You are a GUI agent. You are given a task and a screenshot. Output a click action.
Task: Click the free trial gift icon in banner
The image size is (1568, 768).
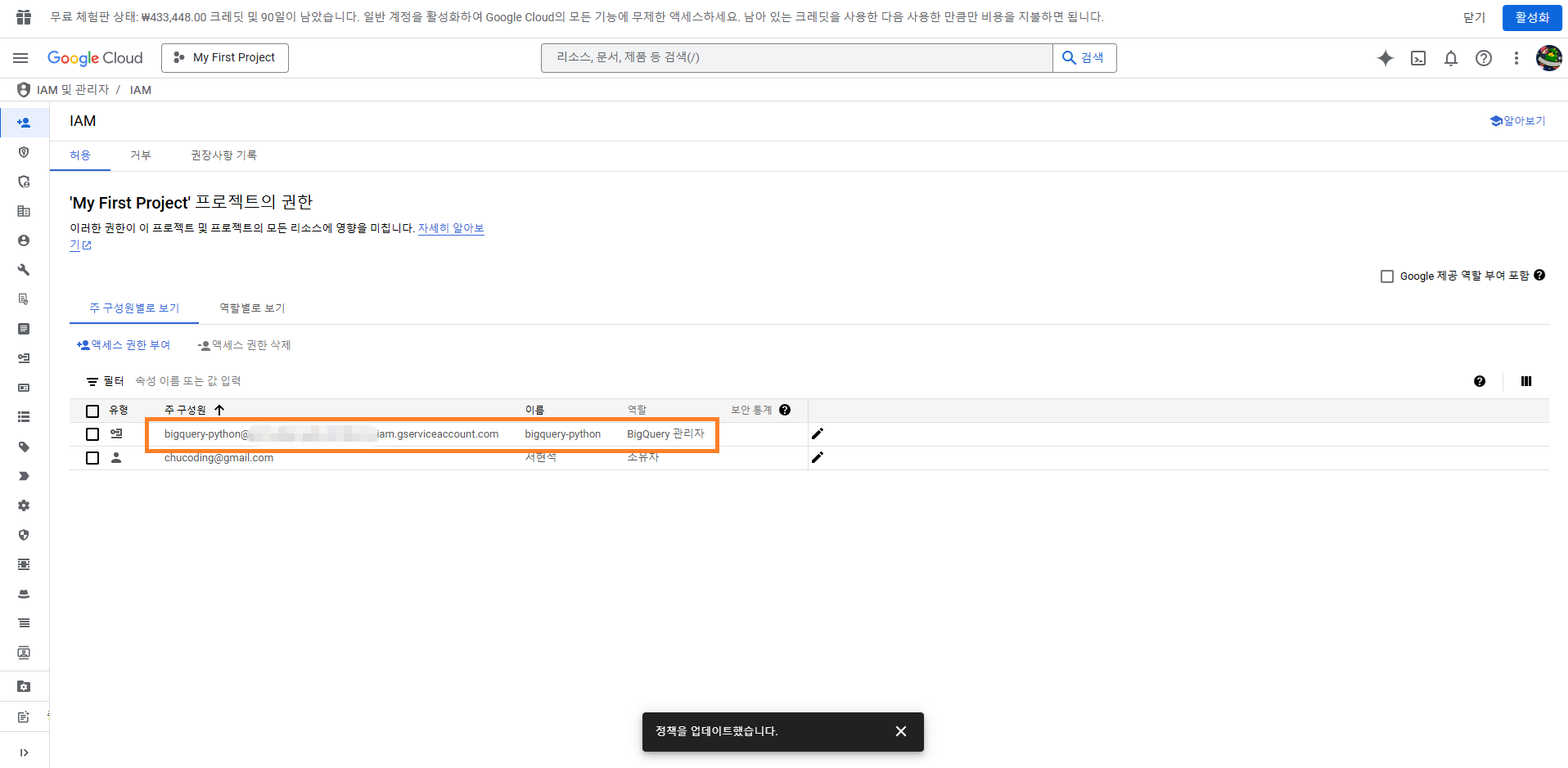[24, 17]
